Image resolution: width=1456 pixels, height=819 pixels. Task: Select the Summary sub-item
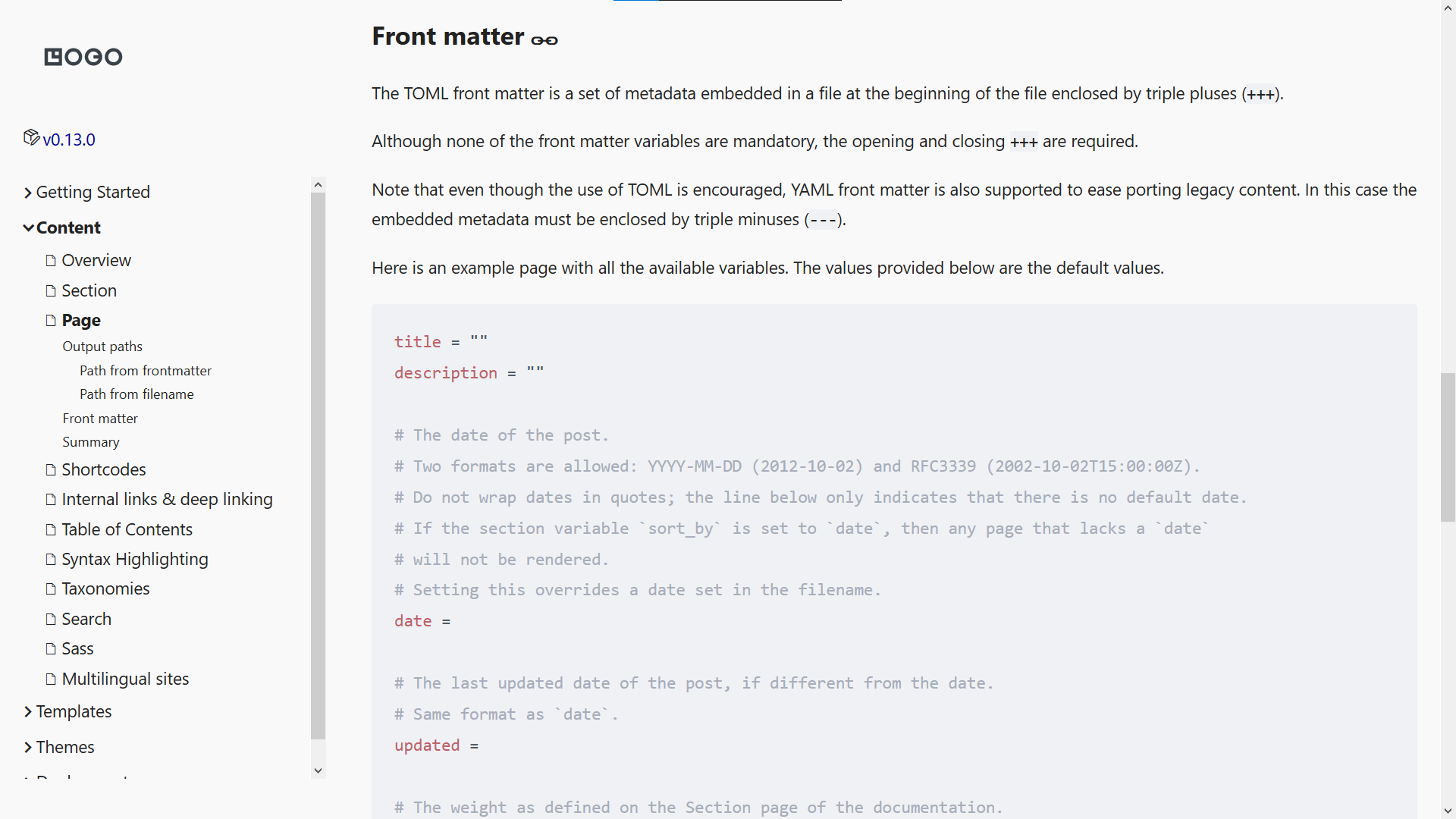tap(91, 442)
